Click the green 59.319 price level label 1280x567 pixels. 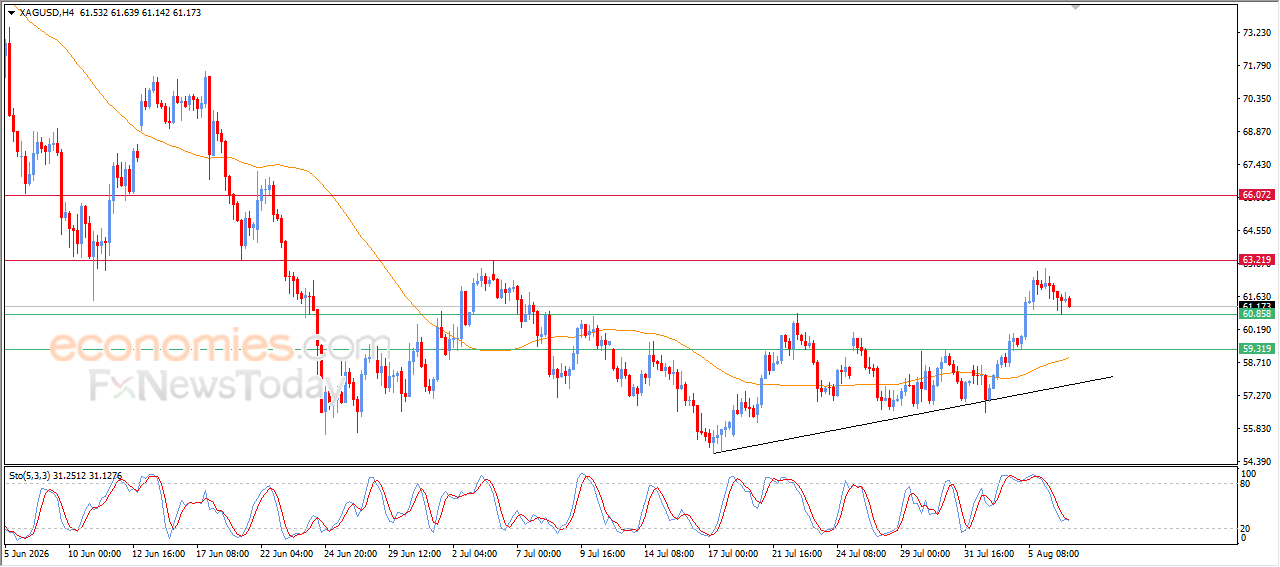[x=1256, y=349]
